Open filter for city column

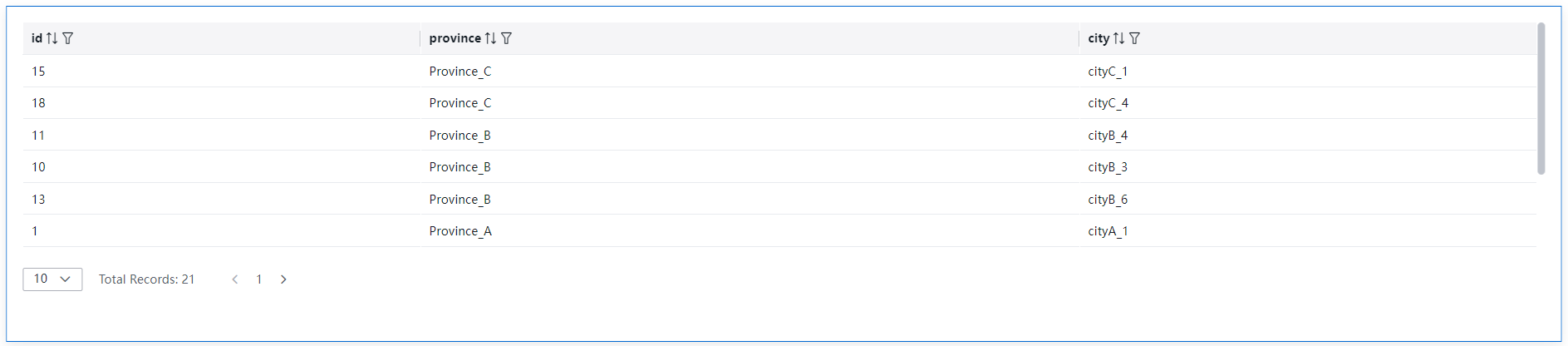tap(1135, 38)
